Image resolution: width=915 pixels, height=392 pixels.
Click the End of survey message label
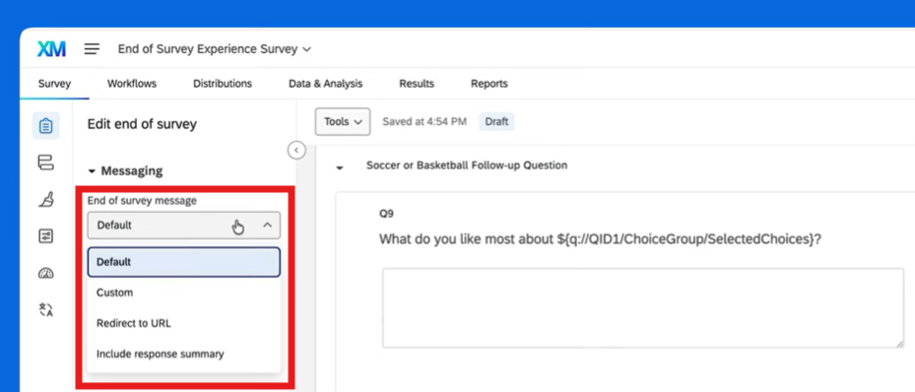click(x=142, y=201)
